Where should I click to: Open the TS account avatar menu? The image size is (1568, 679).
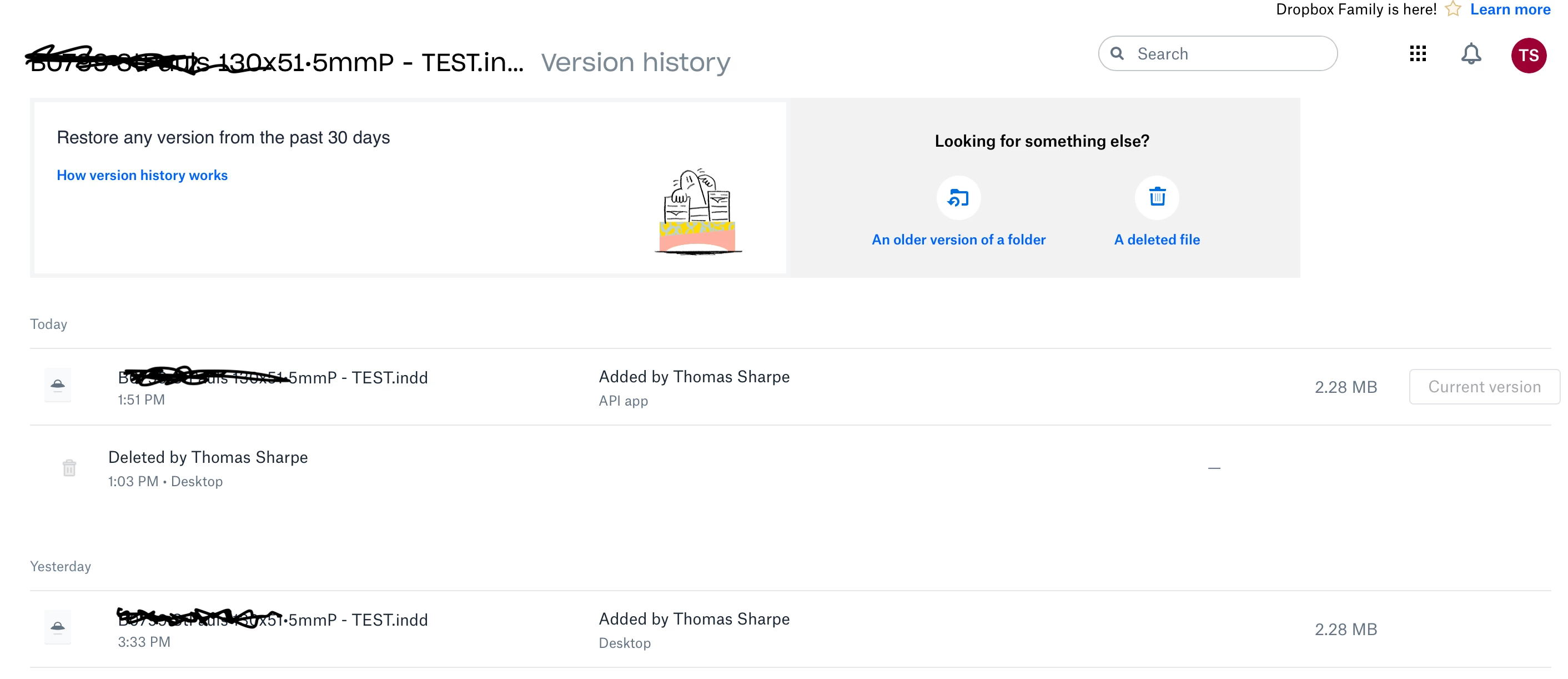coord(1528,56)
